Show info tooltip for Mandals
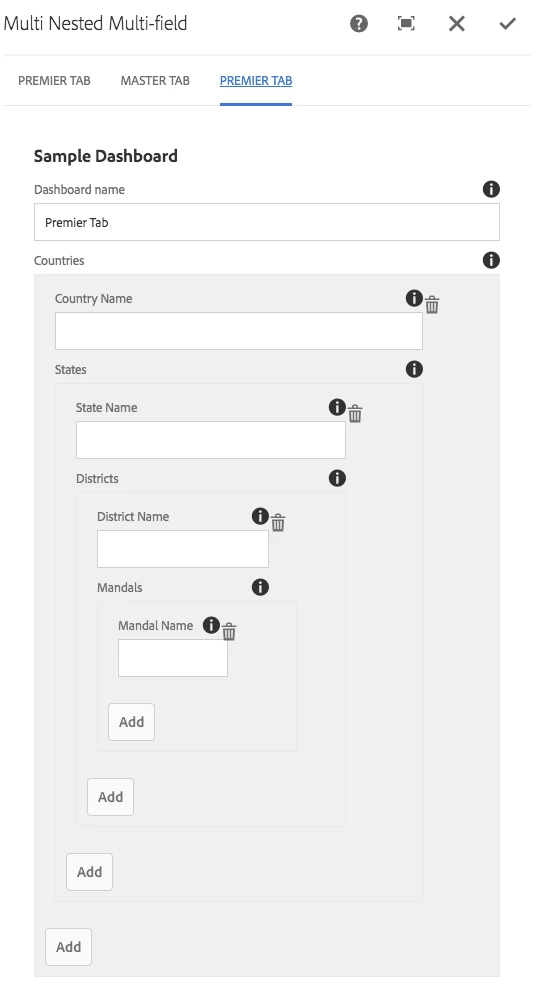 260,587
